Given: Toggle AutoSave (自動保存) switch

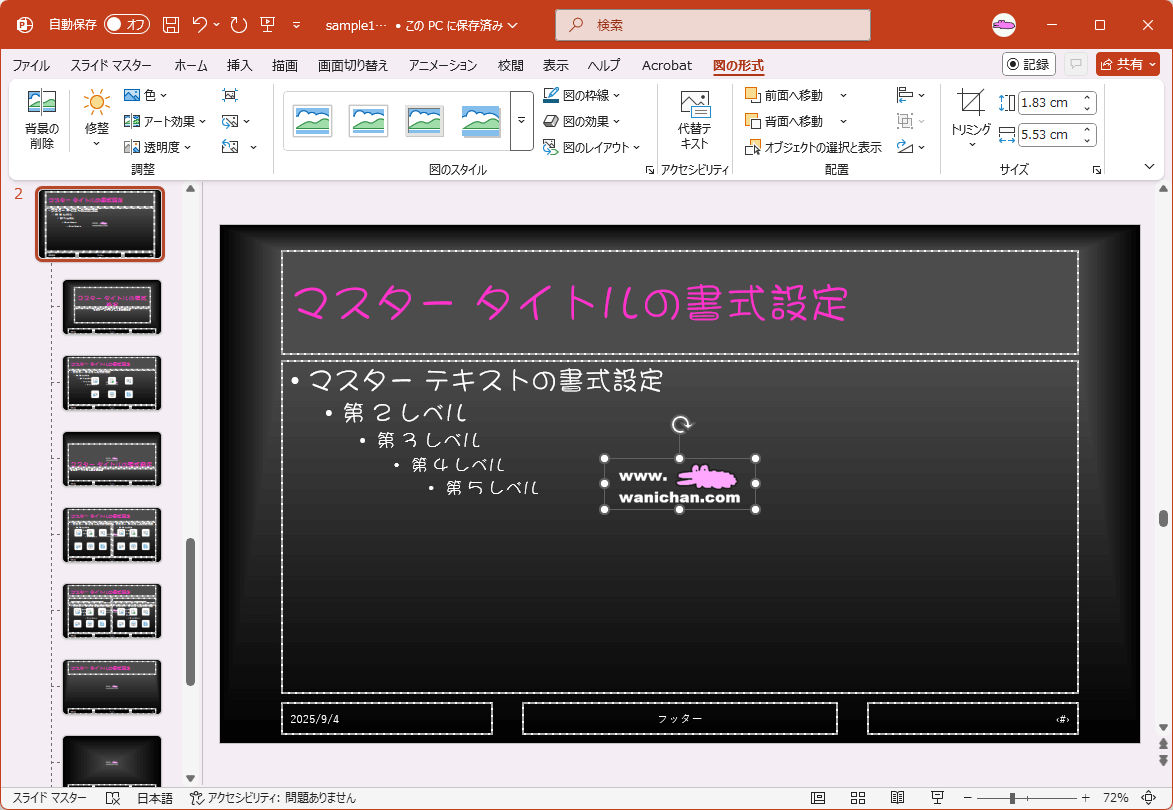Looking at the screenshot, I should click(x=126, y=25).
